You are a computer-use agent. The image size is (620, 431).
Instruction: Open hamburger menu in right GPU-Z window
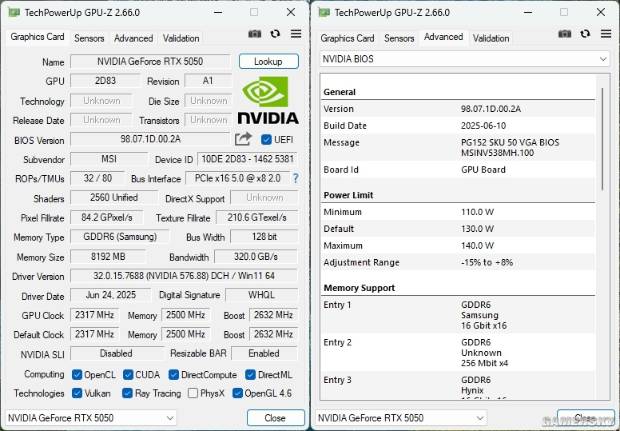point(606,34)
